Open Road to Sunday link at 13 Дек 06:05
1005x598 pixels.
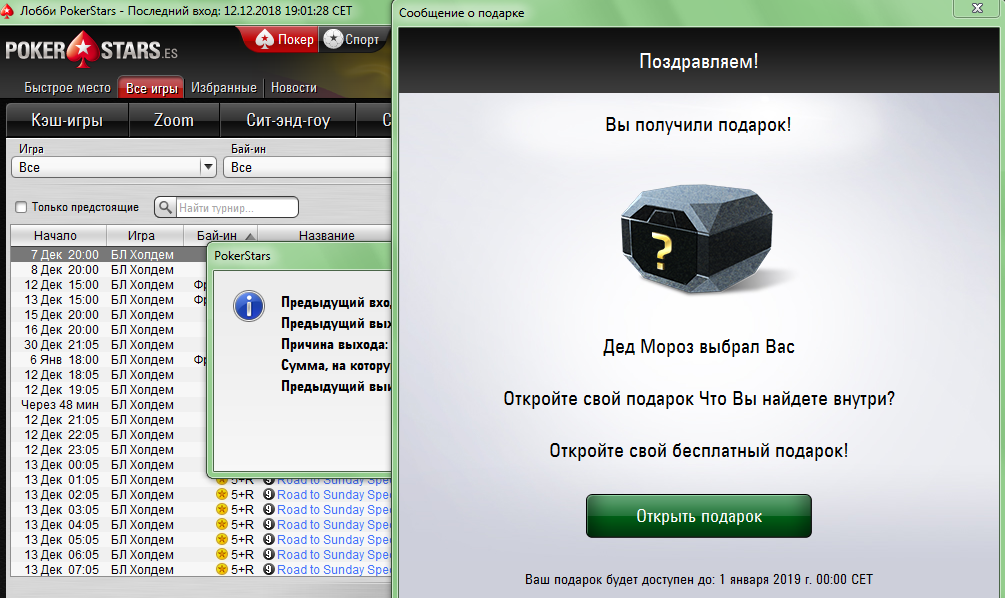point(334,554)
